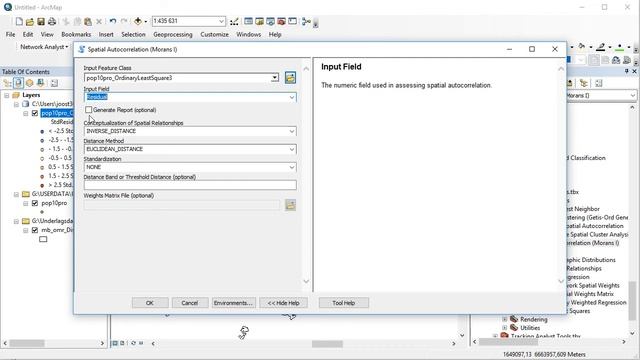Switch TOC to List By Drawing Order

click(7, 83)
